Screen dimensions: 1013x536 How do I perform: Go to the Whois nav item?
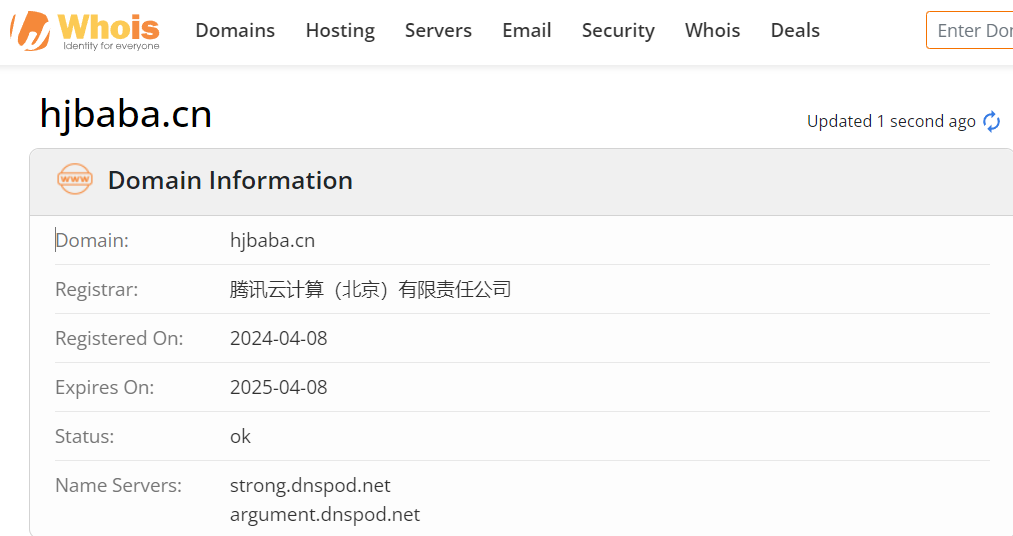(x=713, y=31)
